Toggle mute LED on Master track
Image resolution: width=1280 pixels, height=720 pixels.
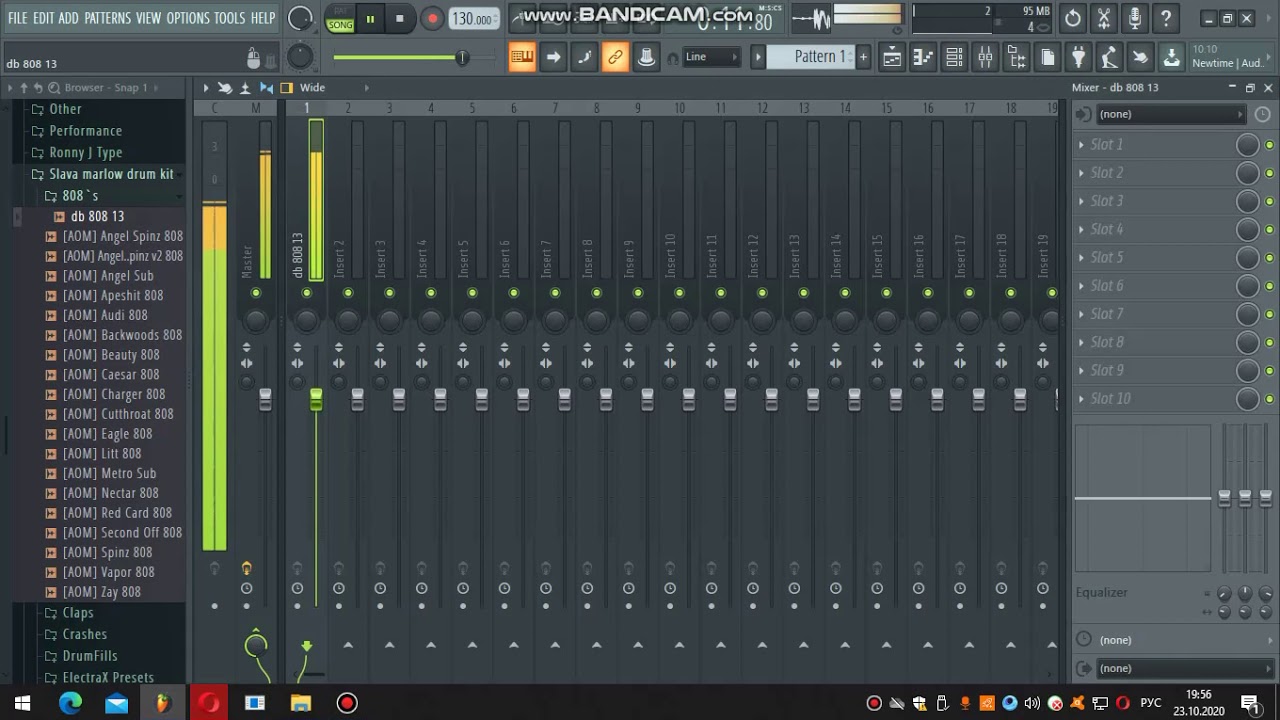(x=256, y=293)
